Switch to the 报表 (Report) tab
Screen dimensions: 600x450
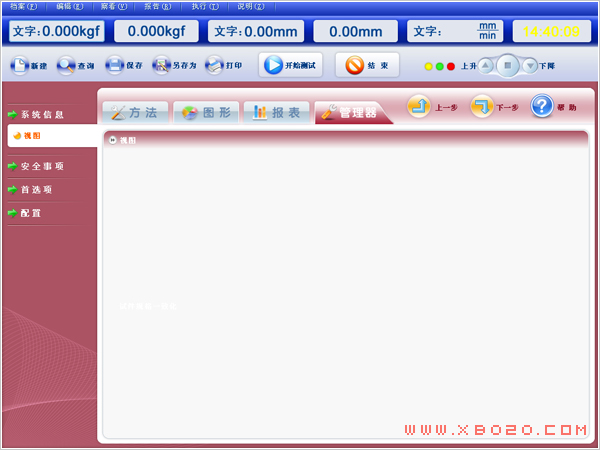point(274,113)
